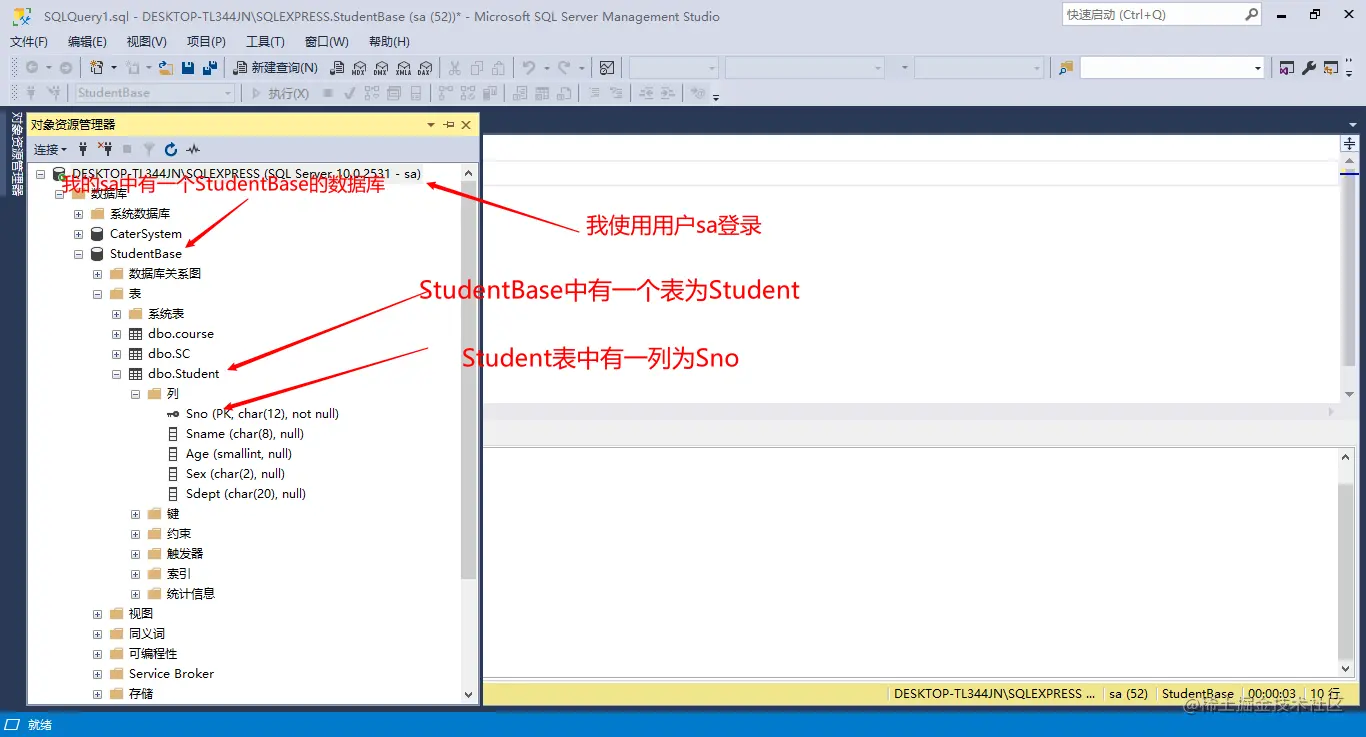Click StudentBase in the status bar
The width and height of the screenshot is (1366, 737).
[1197, 694]
